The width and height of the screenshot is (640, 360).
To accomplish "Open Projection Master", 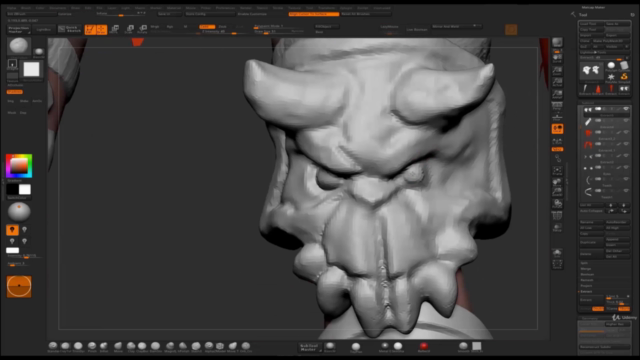I will 19,29.
